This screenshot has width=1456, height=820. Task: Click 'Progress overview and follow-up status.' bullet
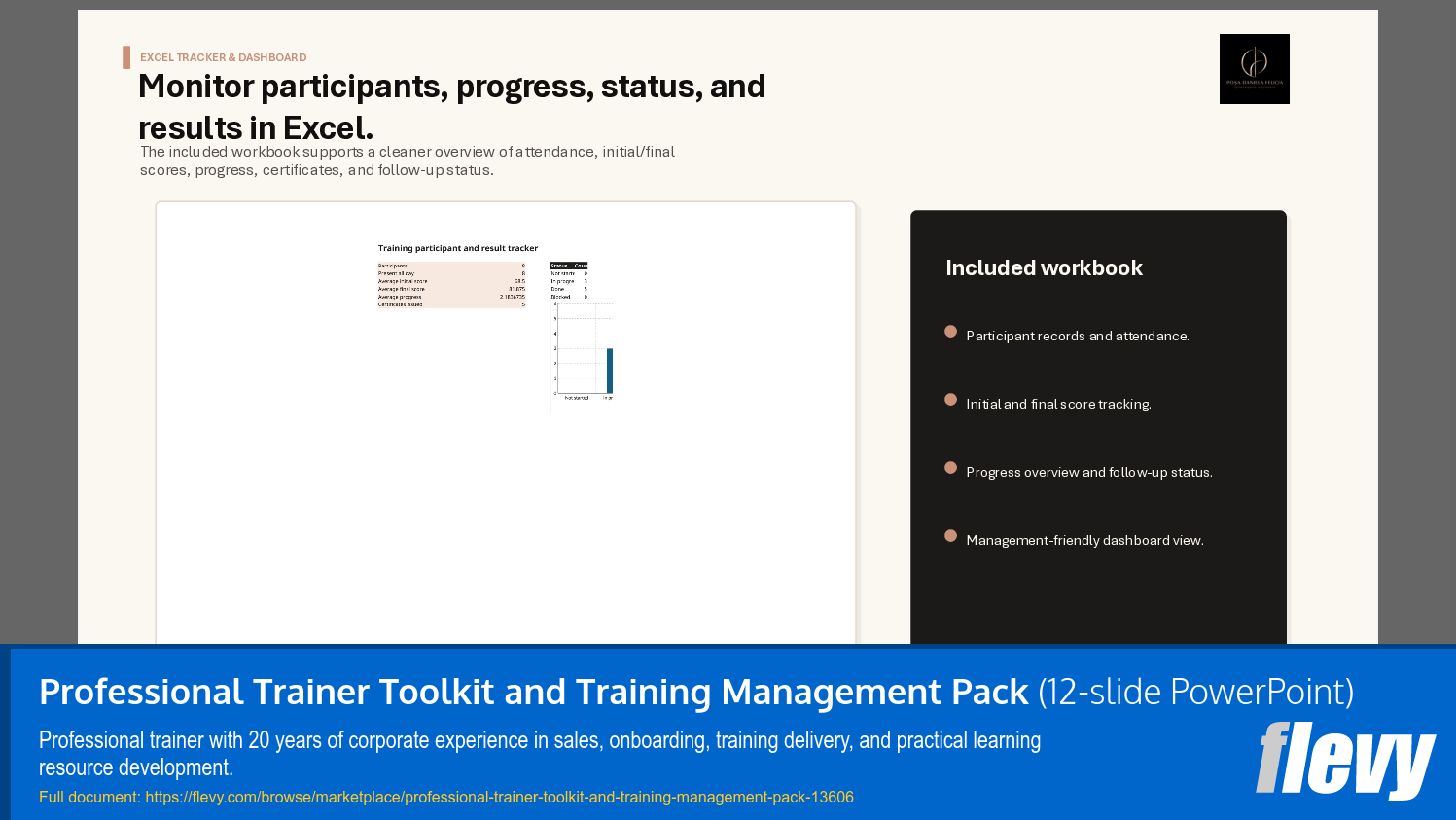[x=1088, y=472]
